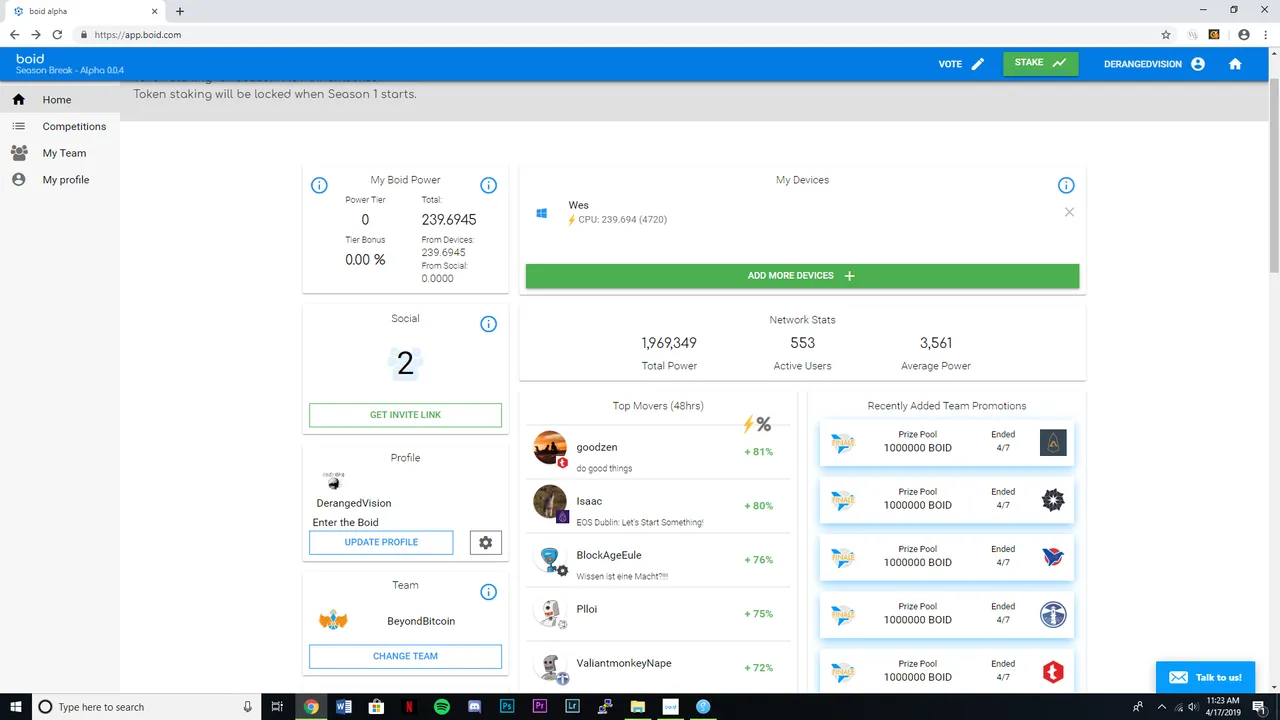Select ValiantmonkeyNape avatar
Screen dimensions: 1280x720
point(550,667)
